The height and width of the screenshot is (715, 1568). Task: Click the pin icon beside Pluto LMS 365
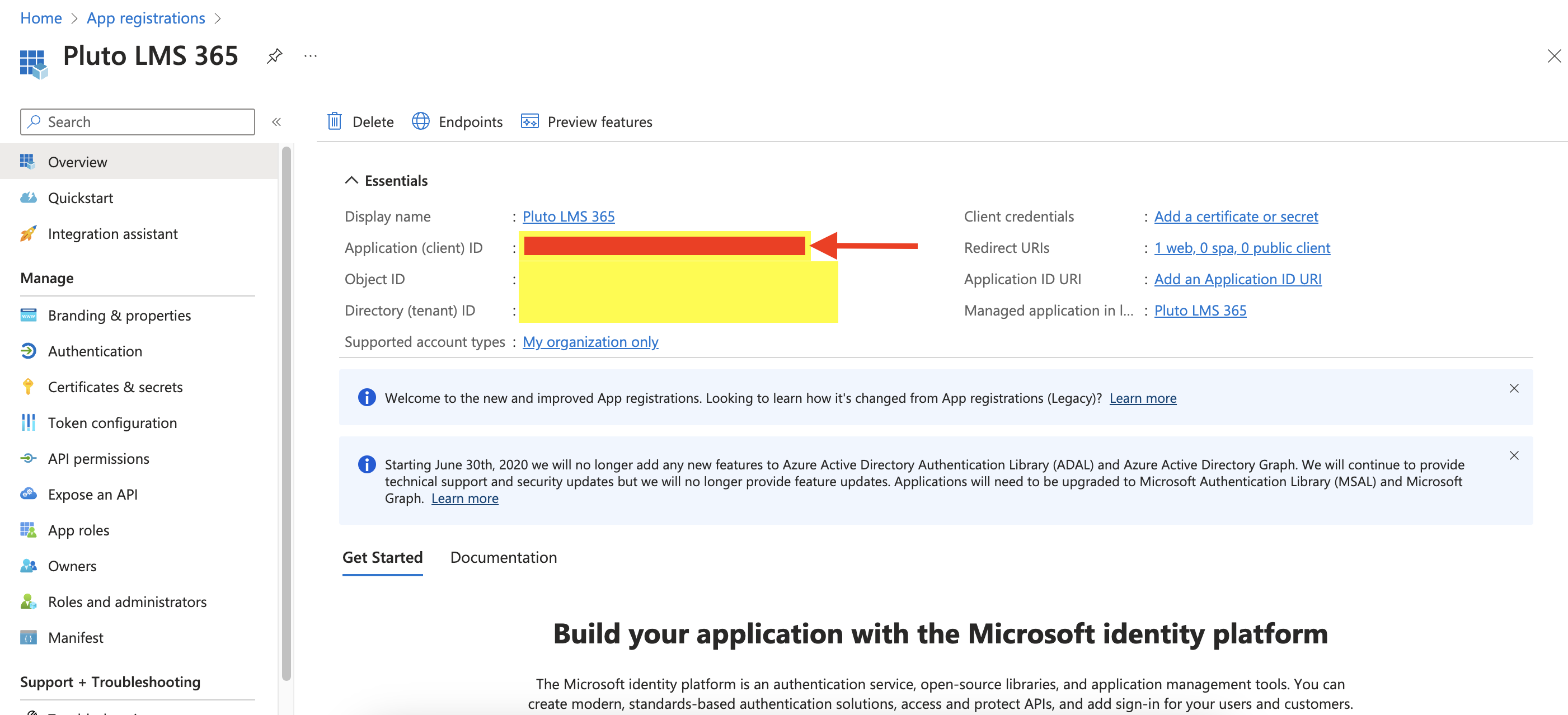(x=275, y=56)
